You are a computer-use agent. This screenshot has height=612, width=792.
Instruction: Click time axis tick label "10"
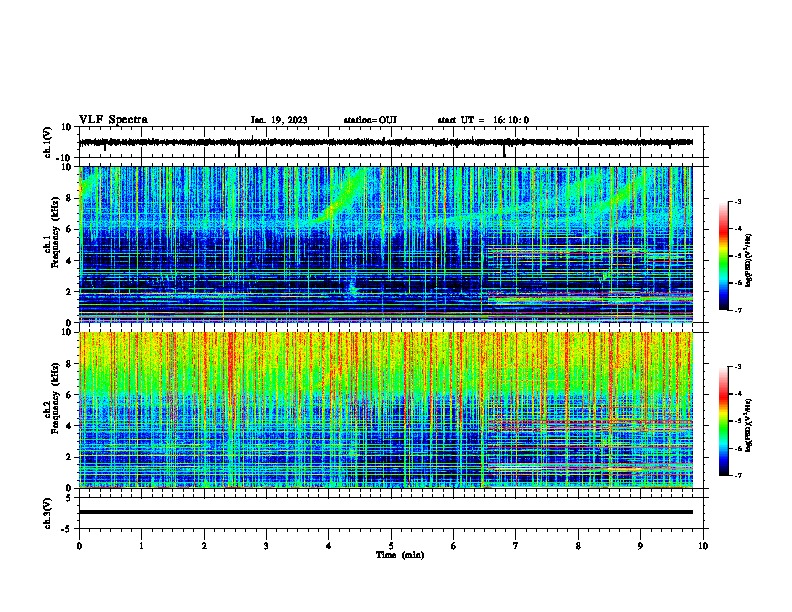[703, 546]
